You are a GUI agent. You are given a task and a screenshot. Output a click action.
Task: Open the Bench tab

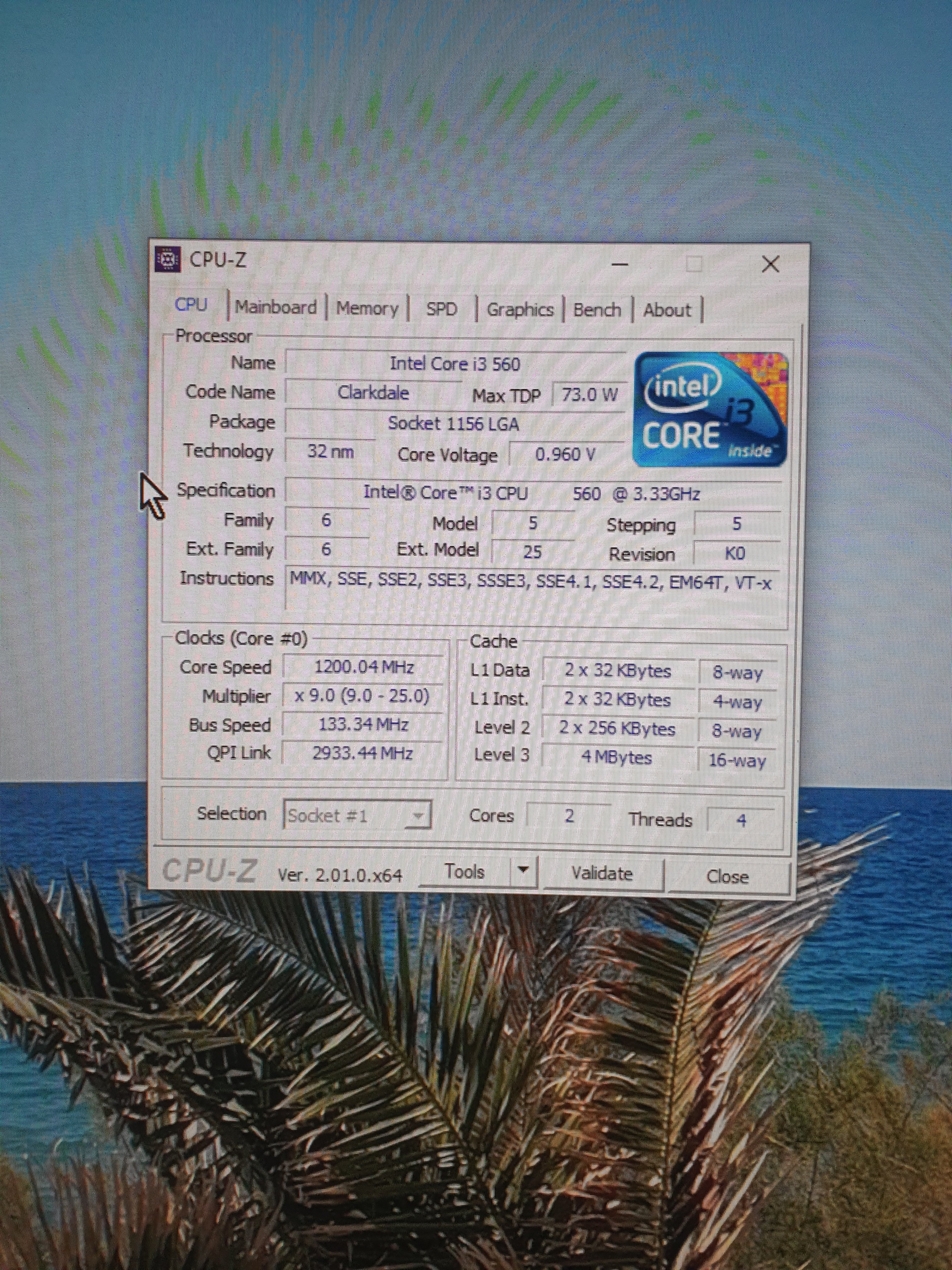coord(597,311)
